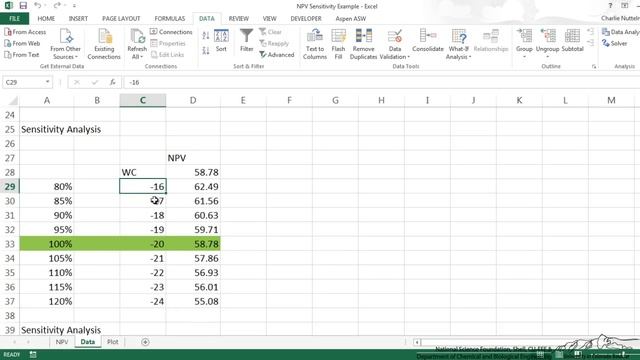Open the FILE tab
640x360 pixels.
[14, 18]
